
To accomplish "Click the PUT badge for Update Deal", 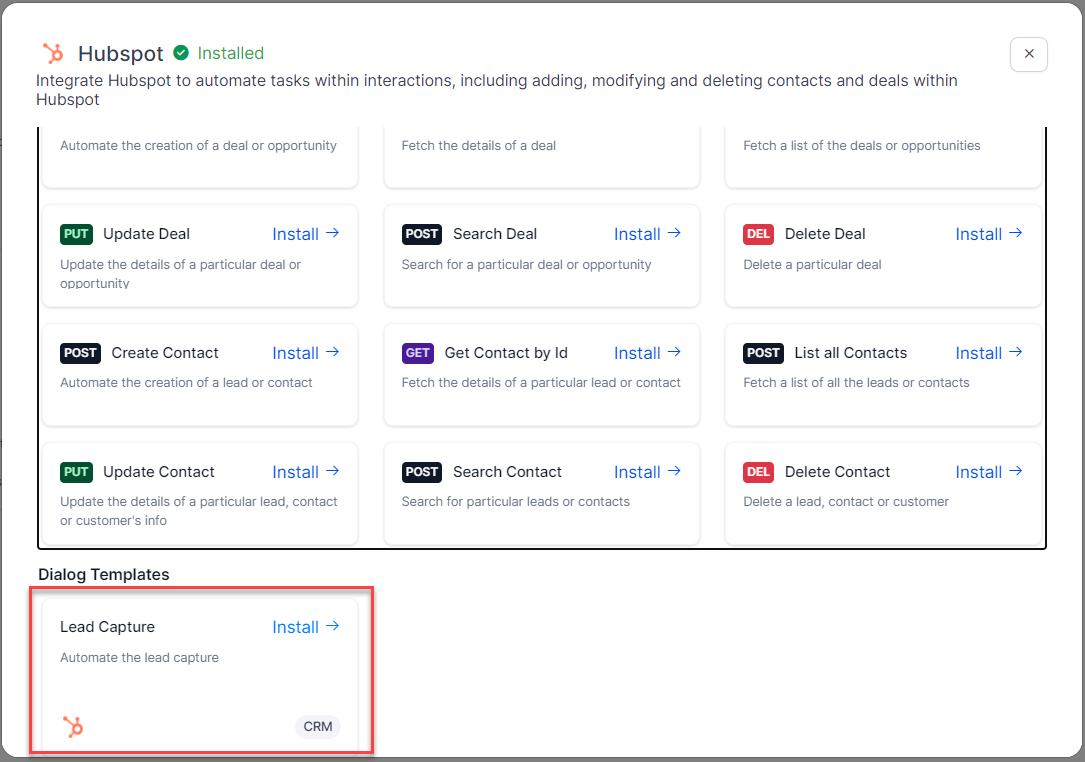I will click(77, 234).
